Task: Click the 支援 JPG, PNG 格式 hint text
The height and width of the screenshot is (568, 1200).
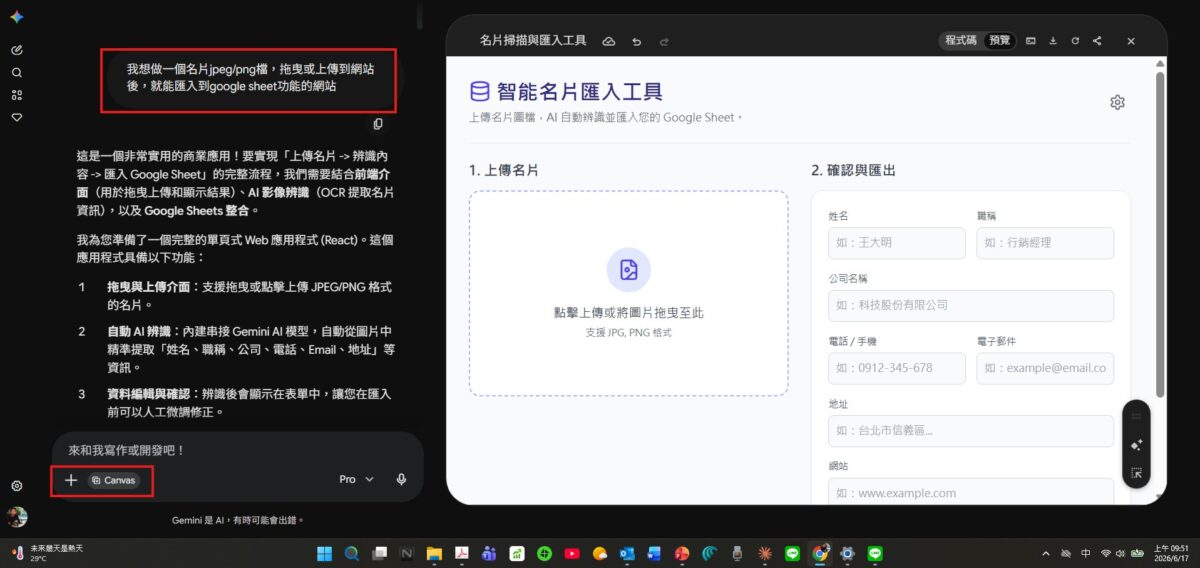Action: (x=629, y=332)
